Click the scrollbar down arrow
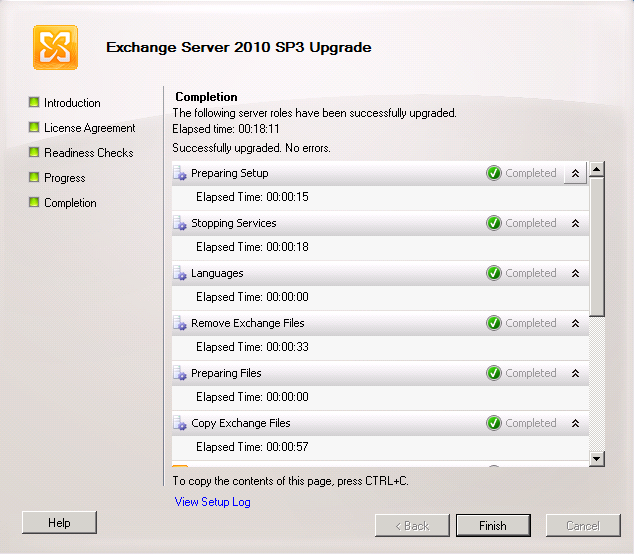Viewport: 634px width, 554px height. (597, 459)
